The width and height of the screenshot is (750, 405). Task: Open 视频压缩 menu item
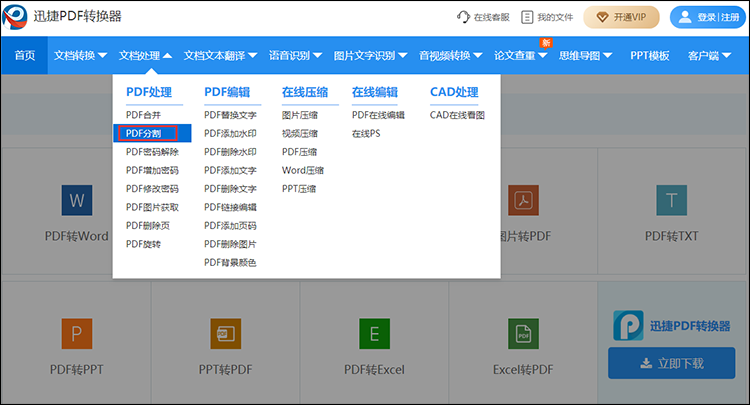pos(300,133)
